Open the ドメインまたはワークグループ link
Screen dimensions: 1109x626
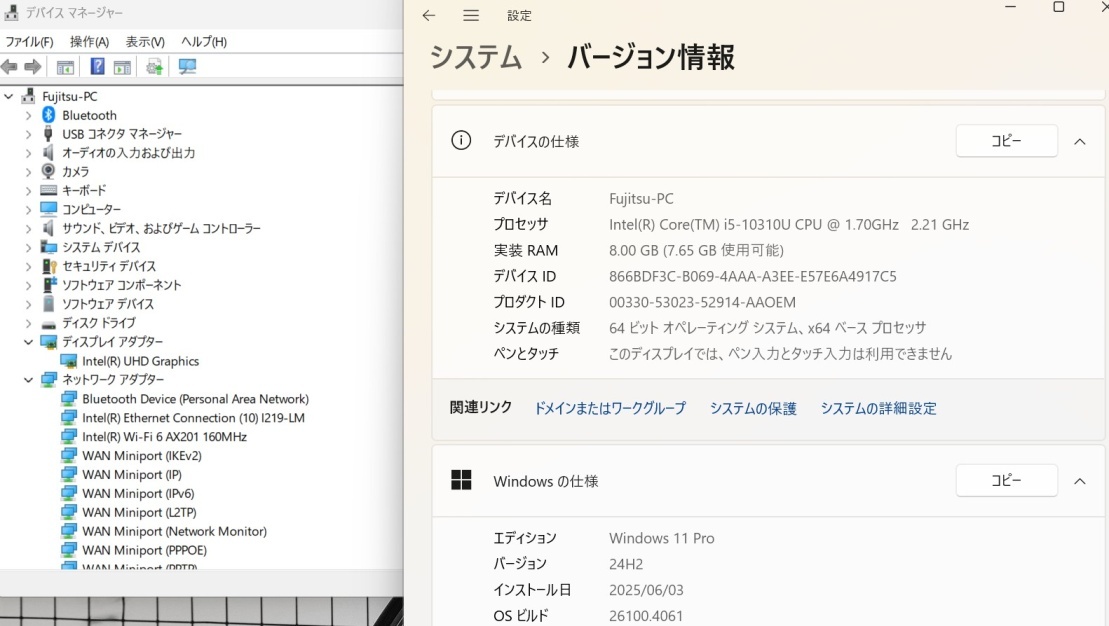610,408
